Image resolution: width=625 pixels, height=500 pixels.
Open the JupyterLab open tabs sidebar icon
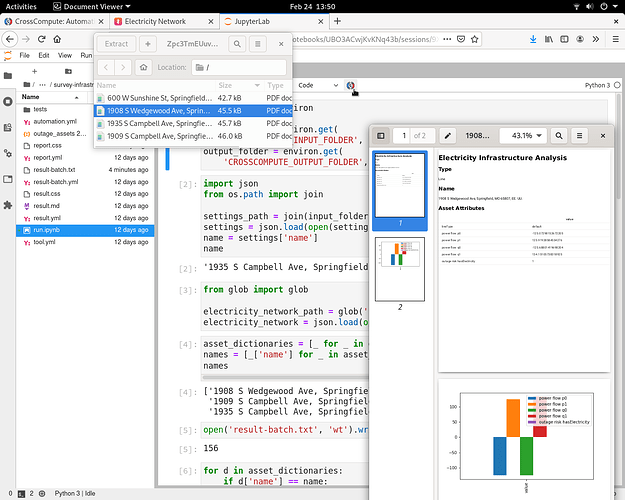click(8, 179)
